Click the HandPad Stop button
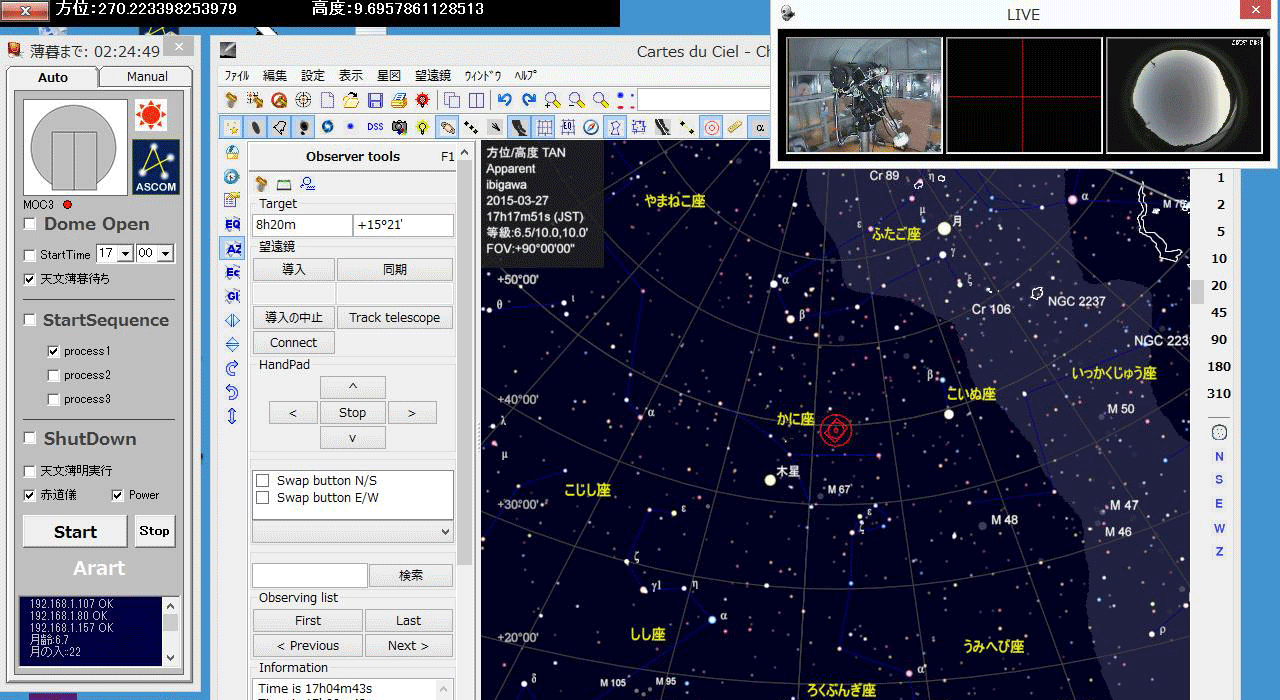Screen dimensions: 1280x700 352,412
